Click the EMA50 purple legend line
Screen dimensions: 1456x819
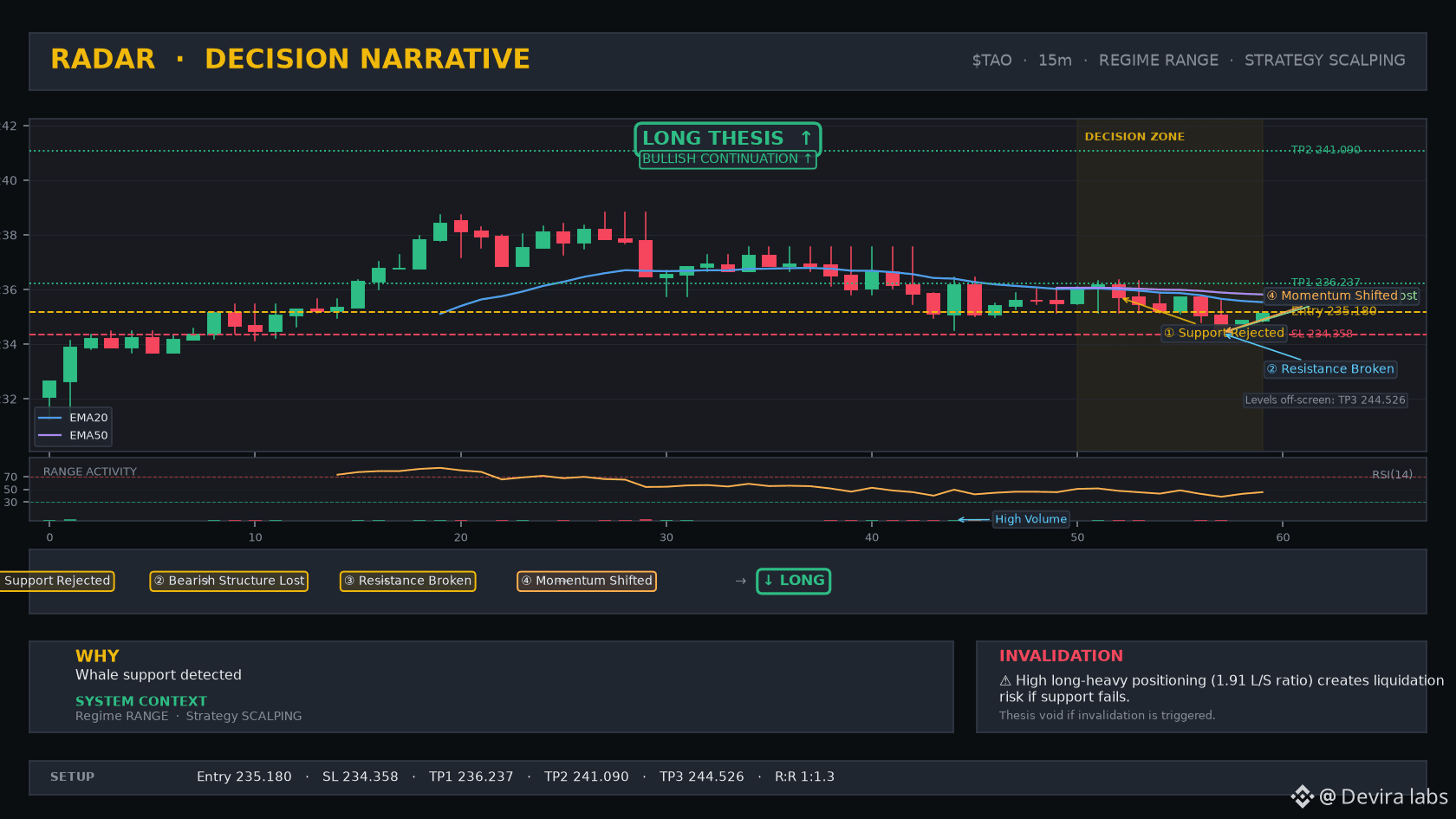[x=49, y=435]
